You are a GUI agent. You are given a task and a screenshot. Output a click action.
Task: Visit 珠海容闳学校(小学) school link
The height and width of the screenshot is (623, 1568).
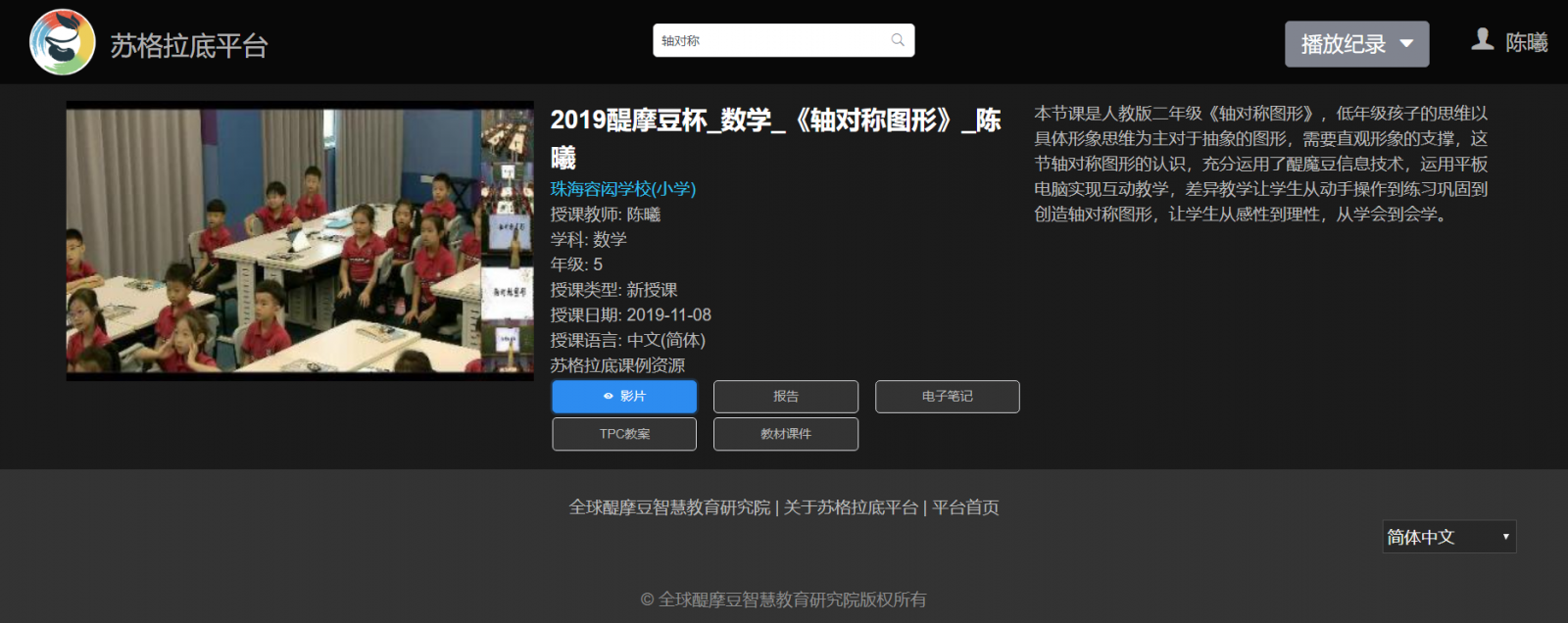[622, 189]
